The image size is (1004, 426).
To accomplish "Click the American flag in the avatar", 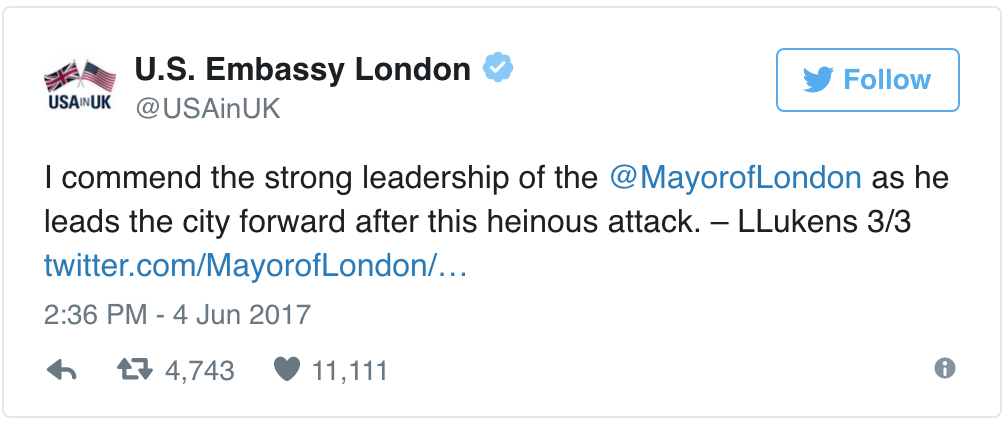I will [x=98, y=76].
